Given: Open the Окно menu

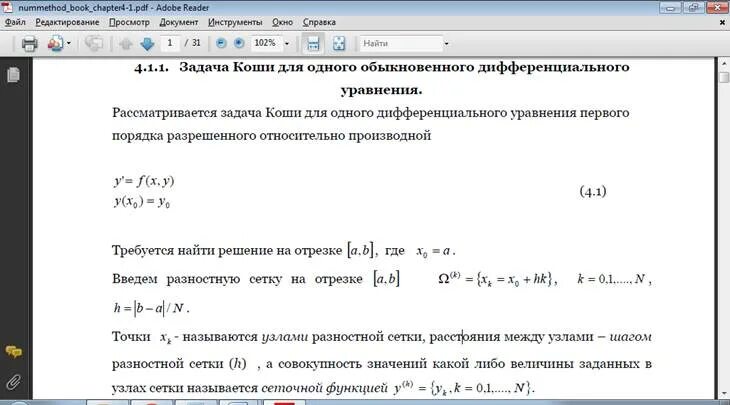Looking at the screenshot, I should click(283, 22).
